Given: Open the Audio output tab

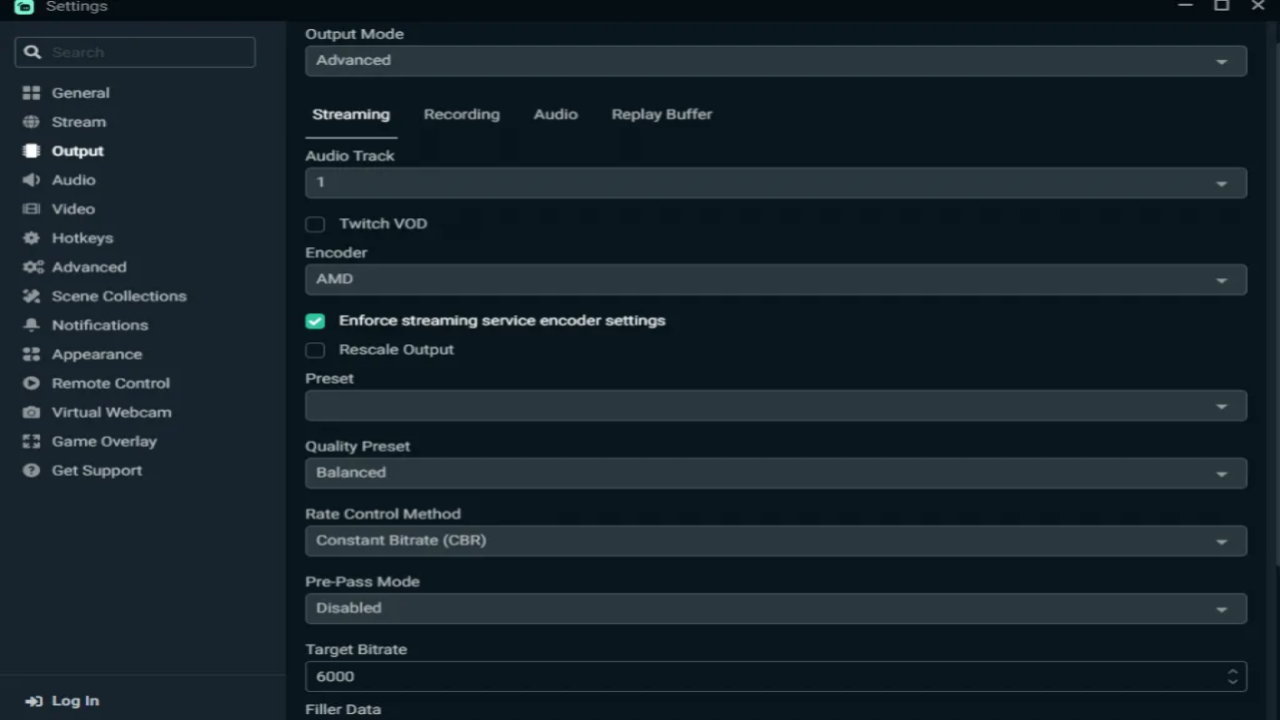Looking at the screenshot, I should click(x=555, y=114).
